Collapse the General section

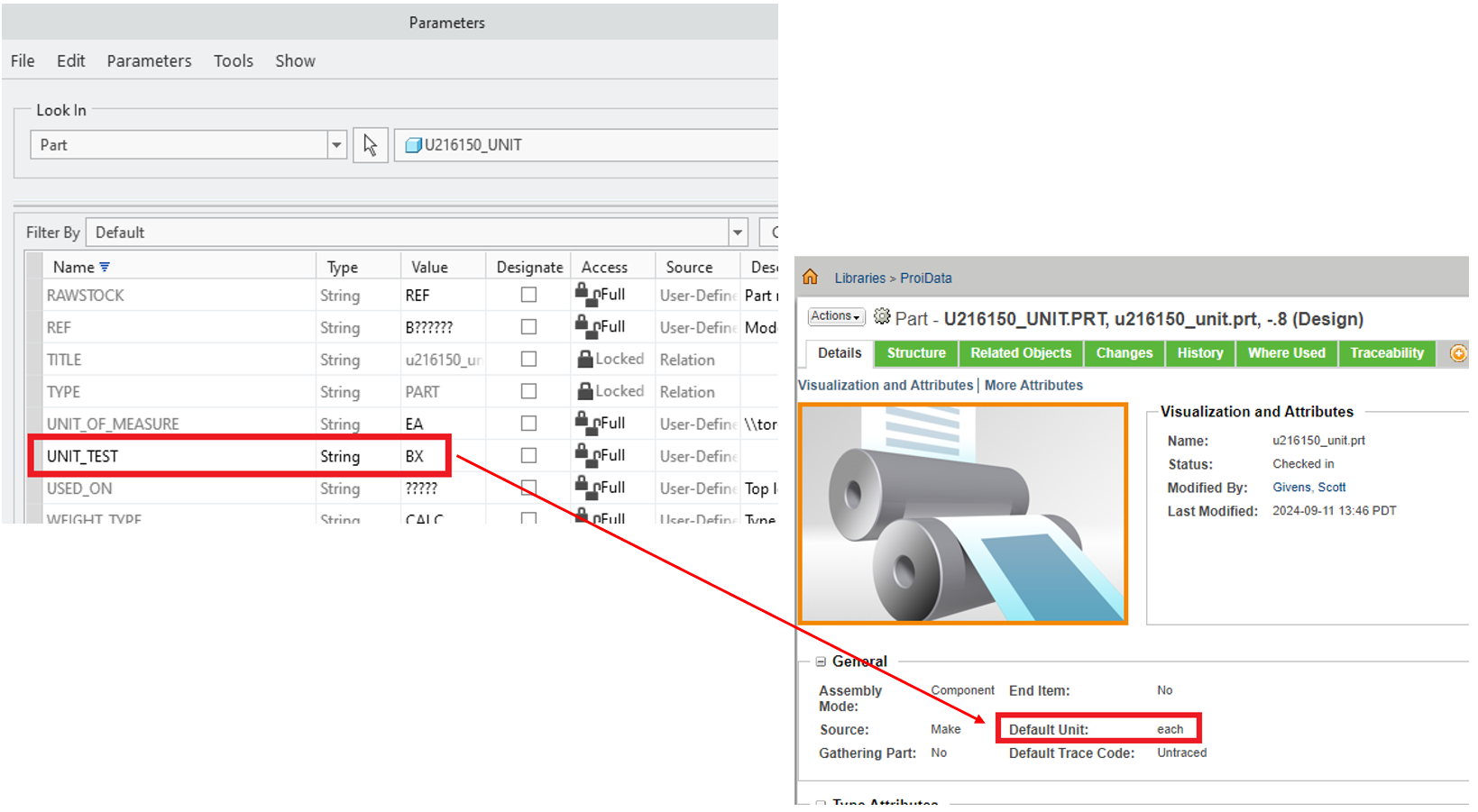tap(820, 661)
